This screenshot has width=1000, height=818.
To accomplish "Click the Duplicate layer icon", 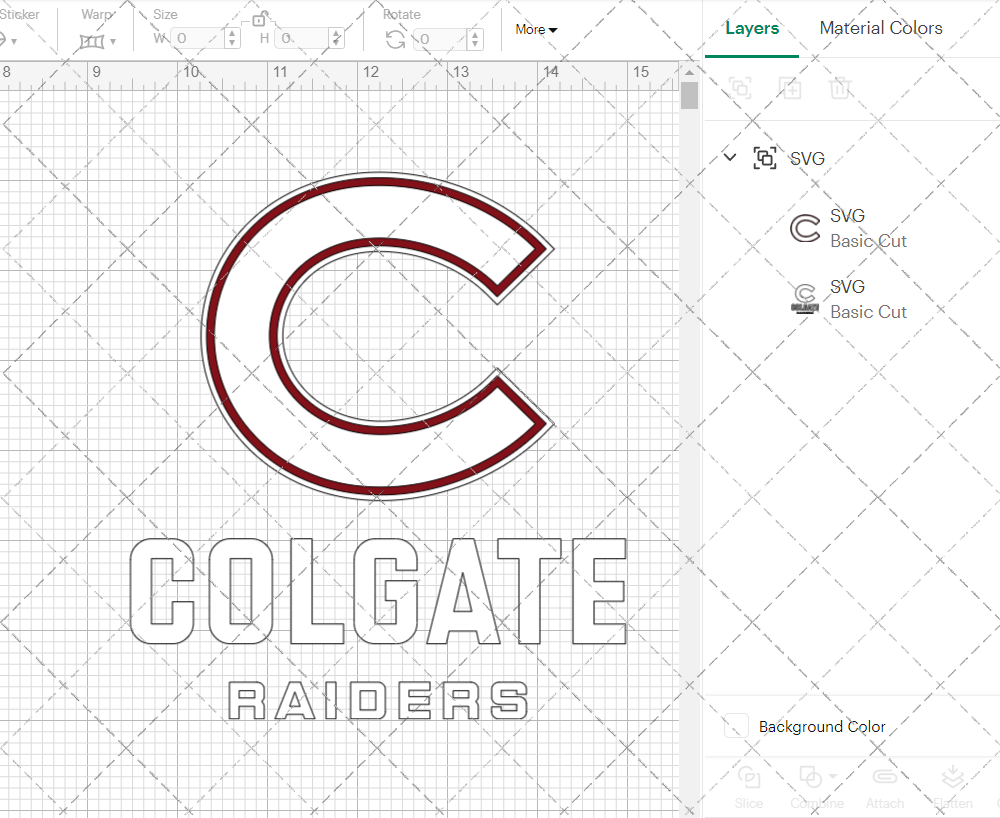I will [x=790, y=88].
